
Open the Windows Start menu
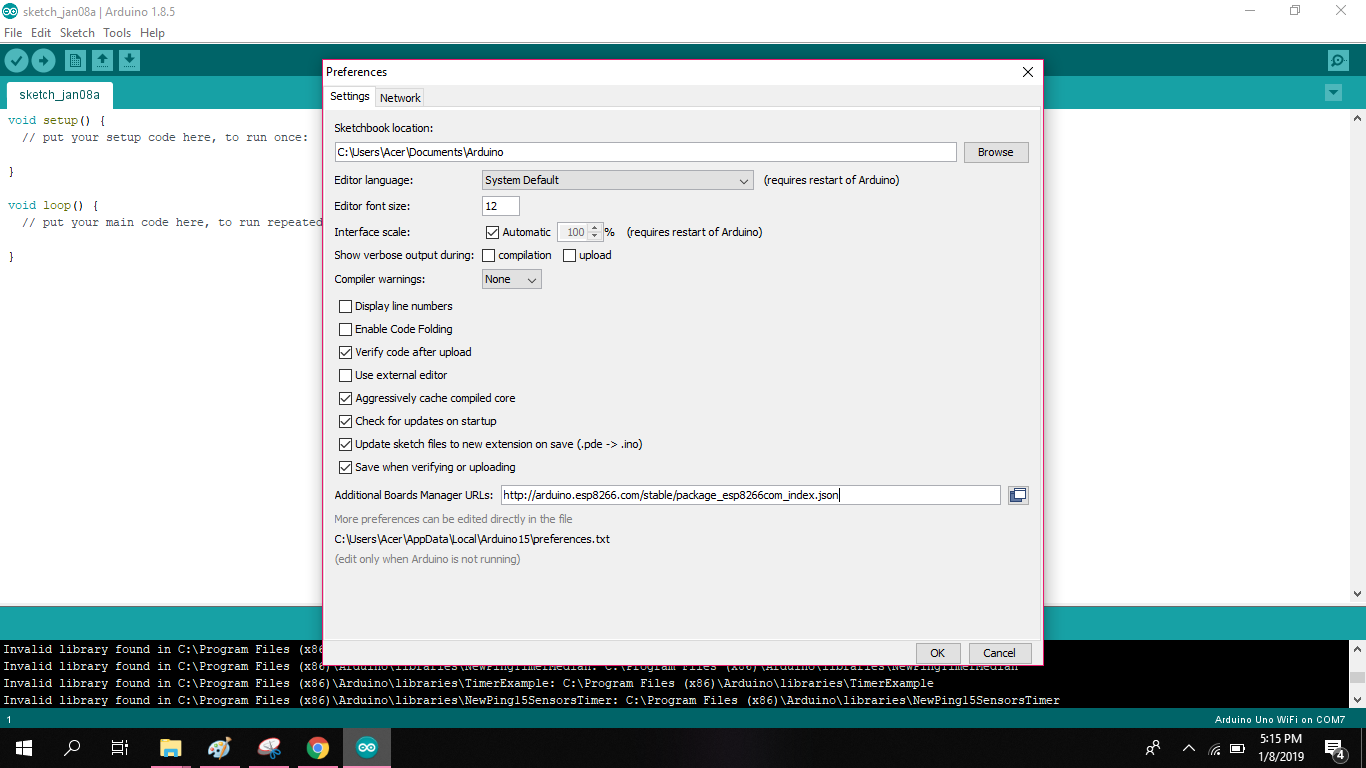(x=24, y=748)
